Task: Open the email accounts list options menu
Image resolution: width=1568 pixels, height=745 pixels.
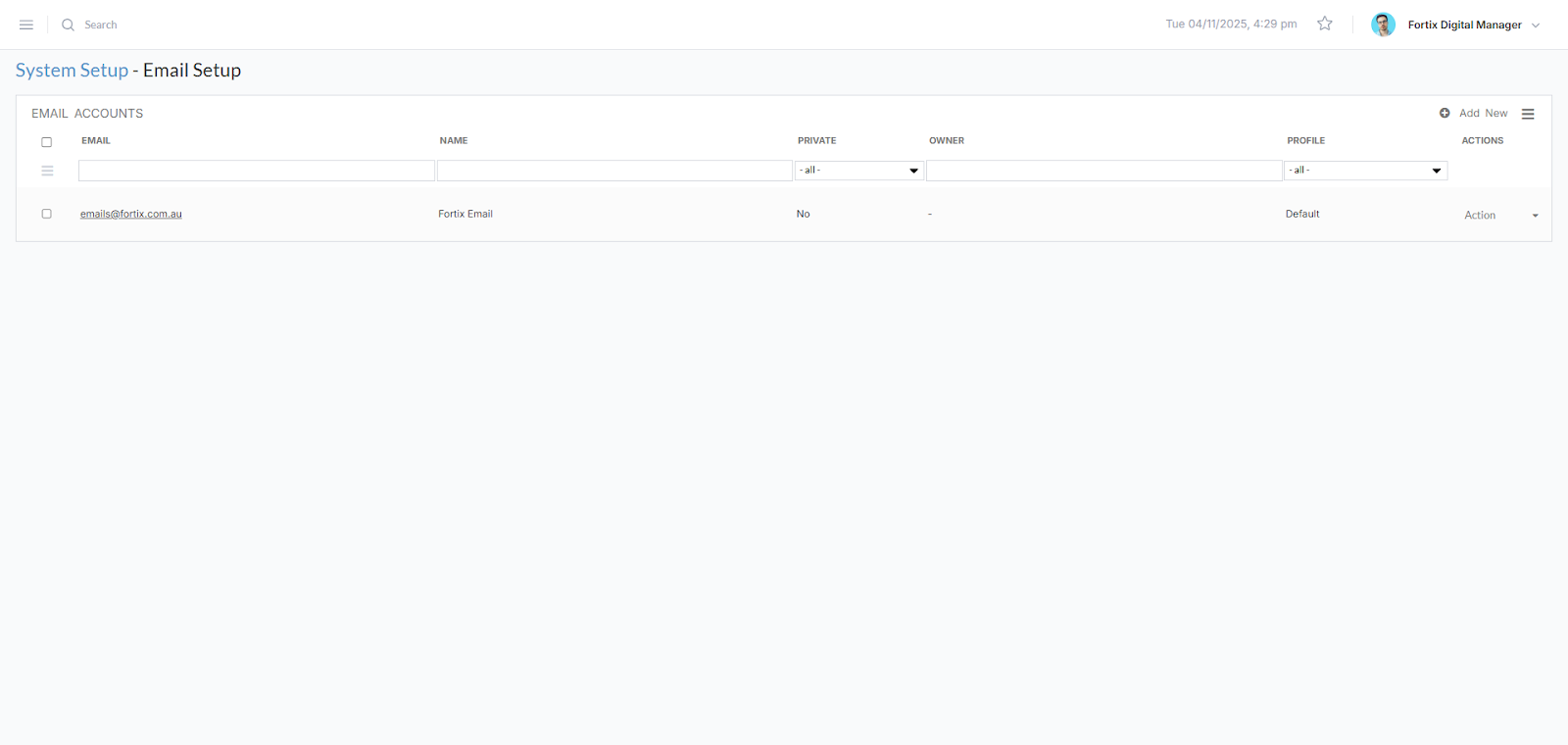Action: pyautogui.click(x=1528, y=114)
